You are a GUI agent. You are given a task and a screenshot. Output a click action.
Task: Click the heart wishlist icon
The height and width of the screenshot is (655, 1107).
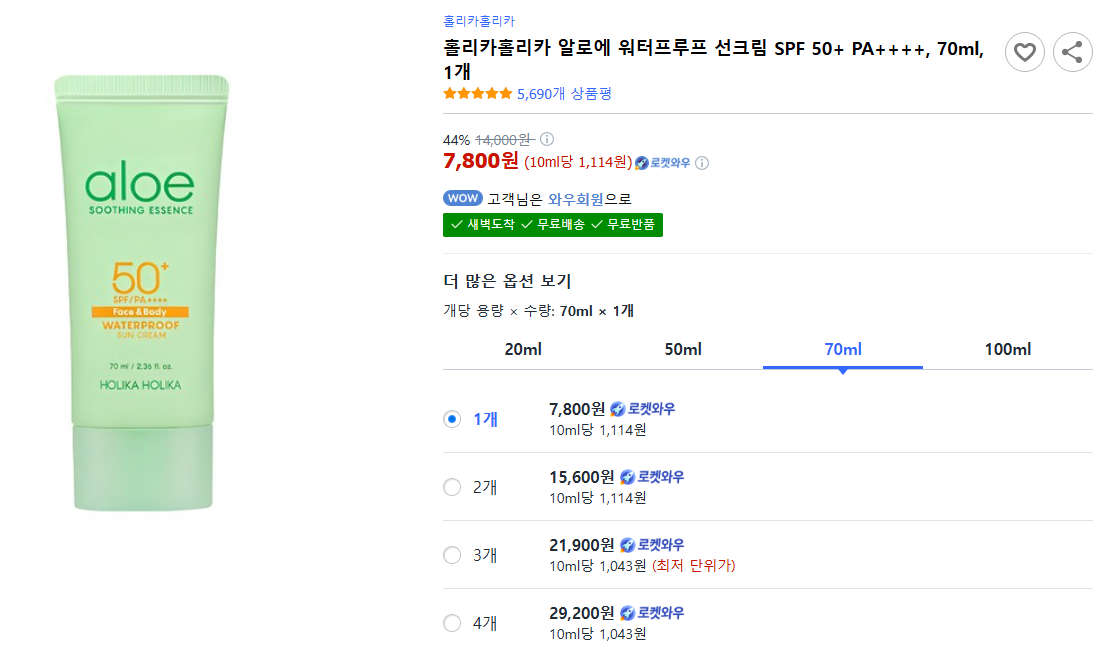pyautogui.click(x=1025, y=52)
